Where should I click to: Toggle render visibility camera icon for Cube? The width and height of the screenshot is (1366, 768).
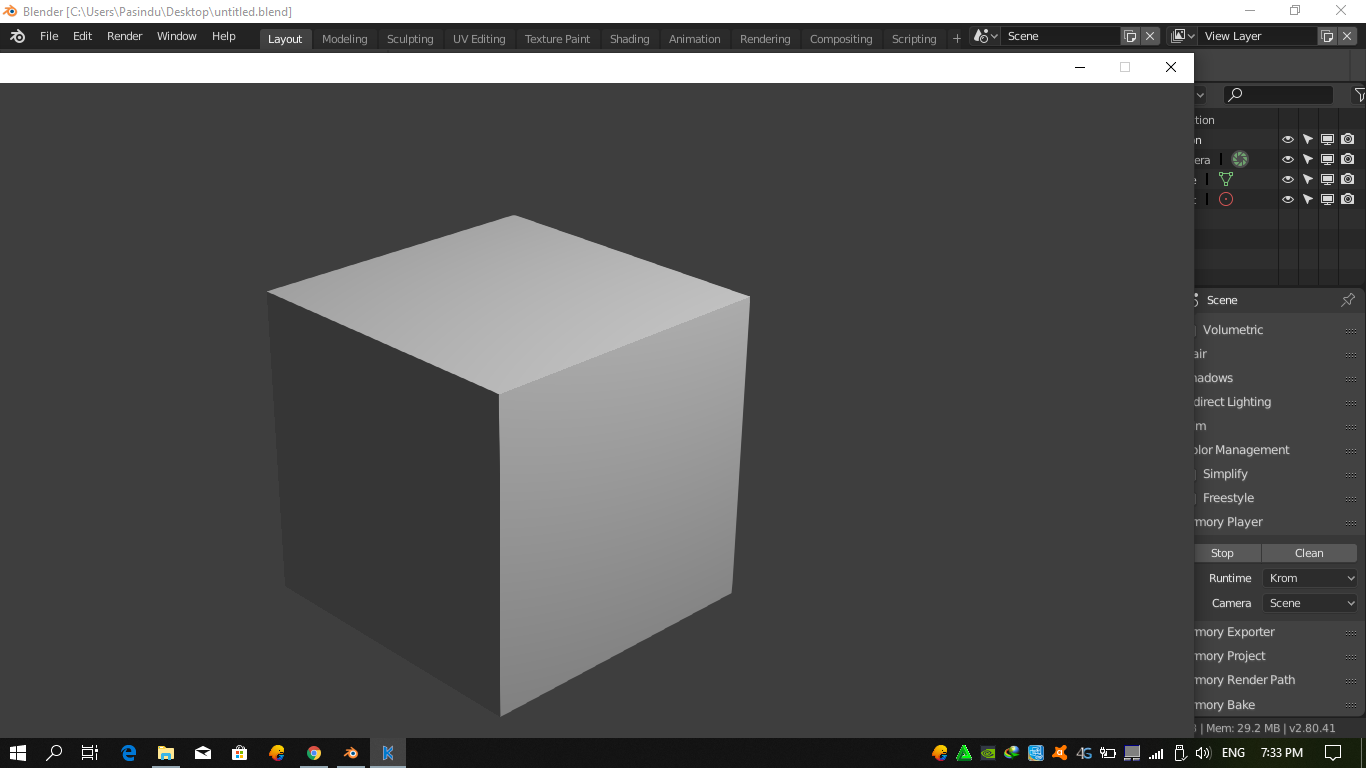coord(1348,179)
